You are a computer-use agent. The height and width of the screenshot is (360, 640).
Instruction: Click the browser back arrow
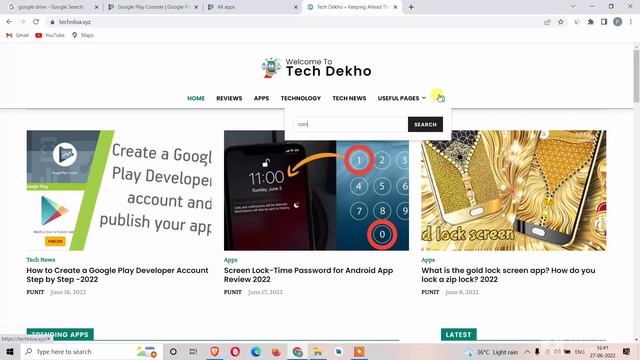click(x=9, y=22)
